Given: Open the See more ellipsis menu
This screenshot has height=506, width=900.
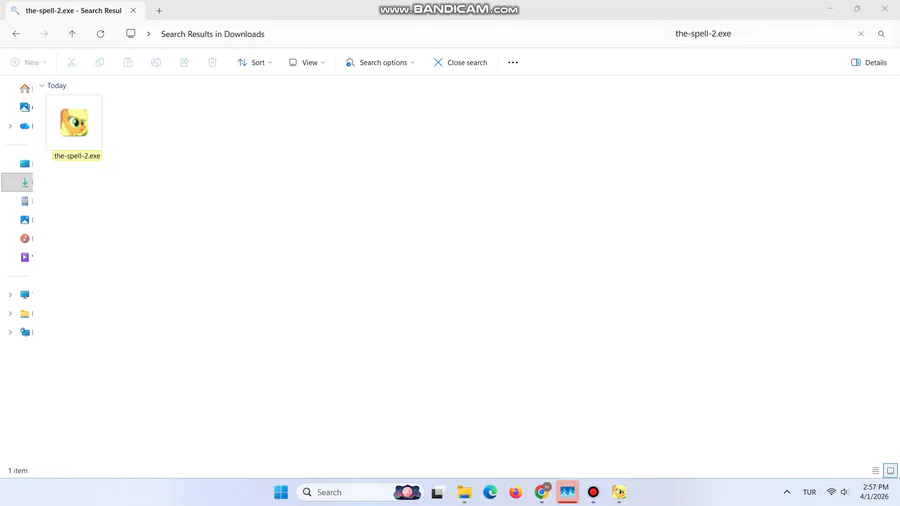Looking at the screenshot, I should click(513, 63).
